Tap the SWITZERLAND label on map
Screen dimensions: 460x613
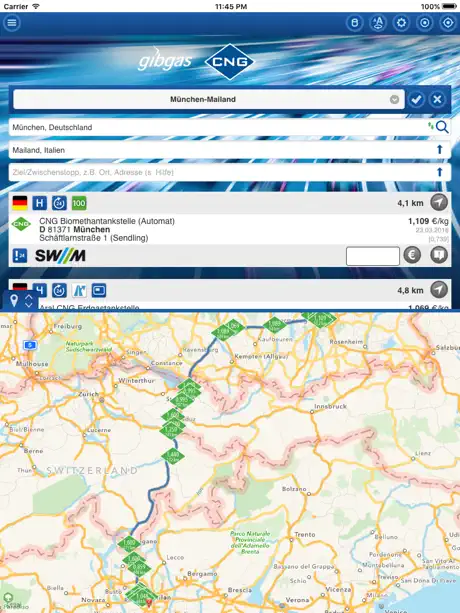point(92,470)
